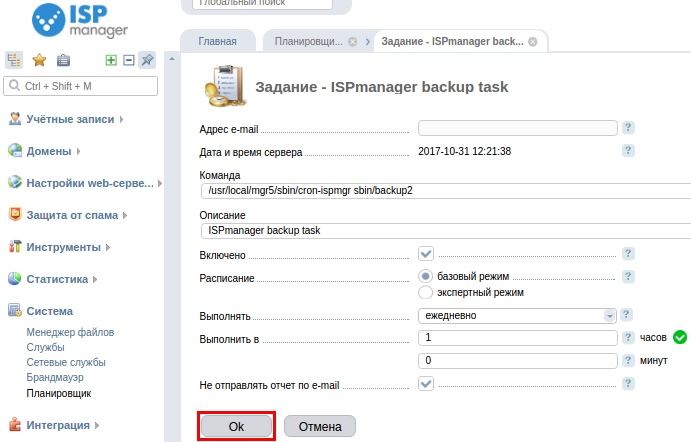
Task: Switch to the Главная tab
Action: [218, 41]
